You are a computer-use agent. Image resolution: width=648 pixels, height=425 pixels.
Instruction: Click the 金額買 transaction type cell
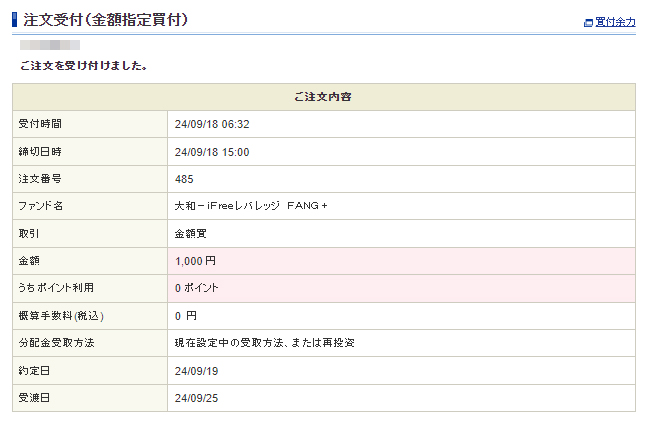pos(190,233)
